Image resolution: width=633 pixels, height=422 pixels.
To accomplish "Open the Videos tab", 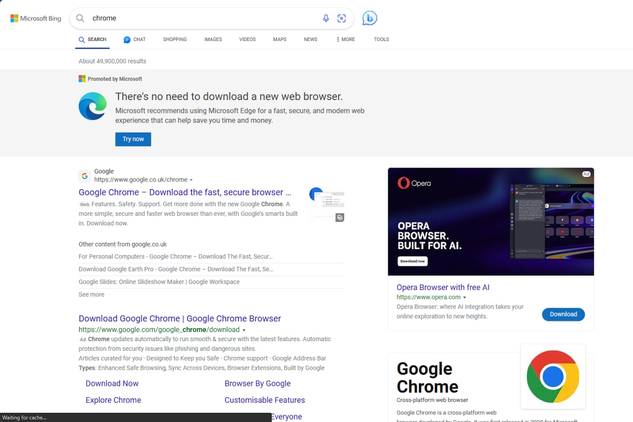I will click(247, 40).
